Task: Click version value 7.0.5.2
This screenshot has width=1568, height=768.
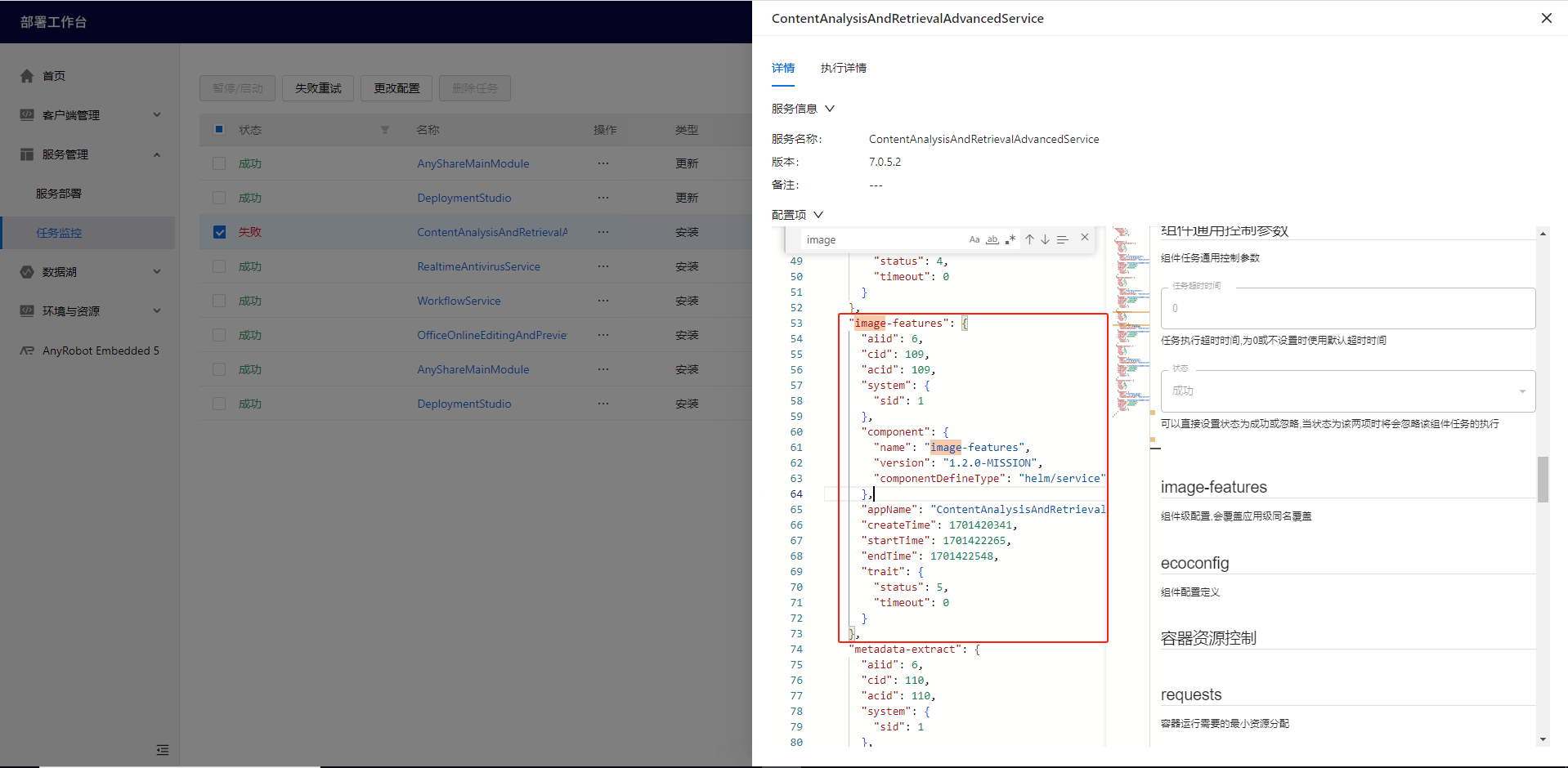Action: click(885, 162)
